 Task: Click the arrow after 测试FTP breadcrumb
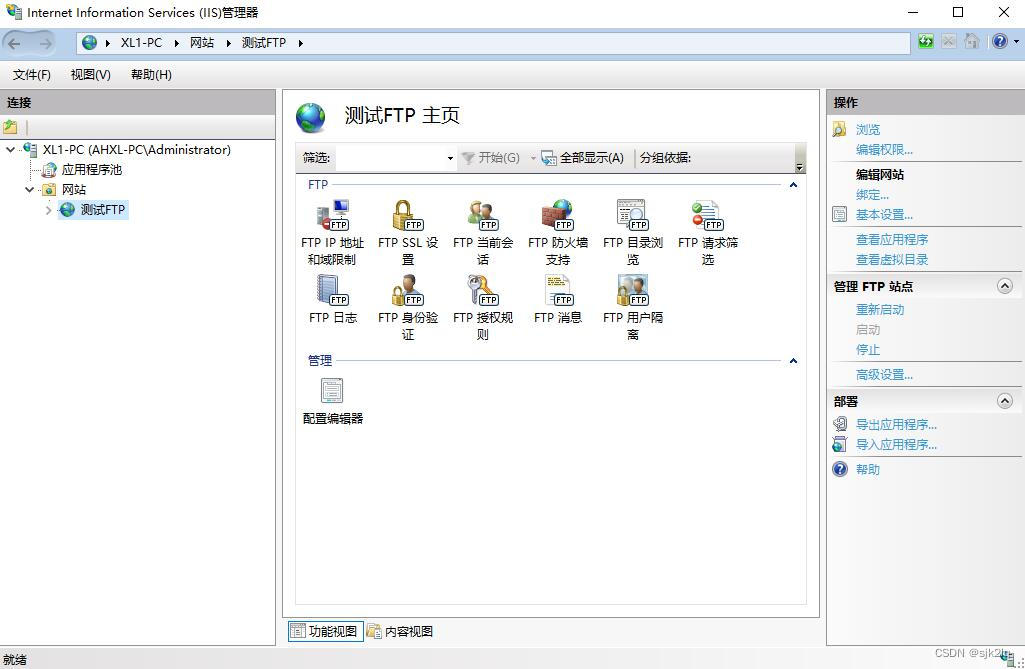tap(300, 43)
